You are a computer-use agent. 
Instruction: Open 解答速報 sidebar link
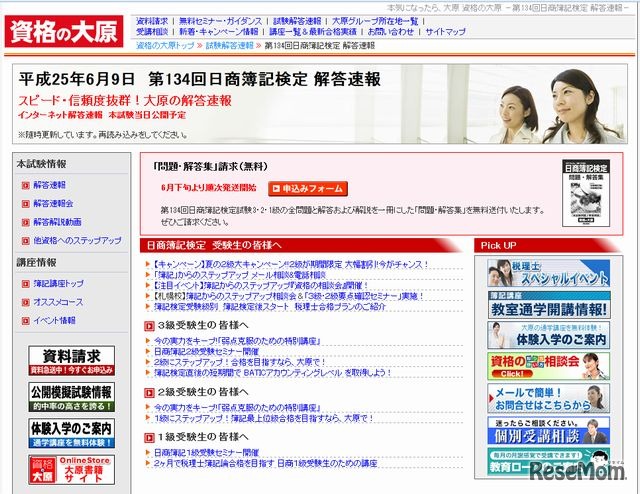coord(49,185)
